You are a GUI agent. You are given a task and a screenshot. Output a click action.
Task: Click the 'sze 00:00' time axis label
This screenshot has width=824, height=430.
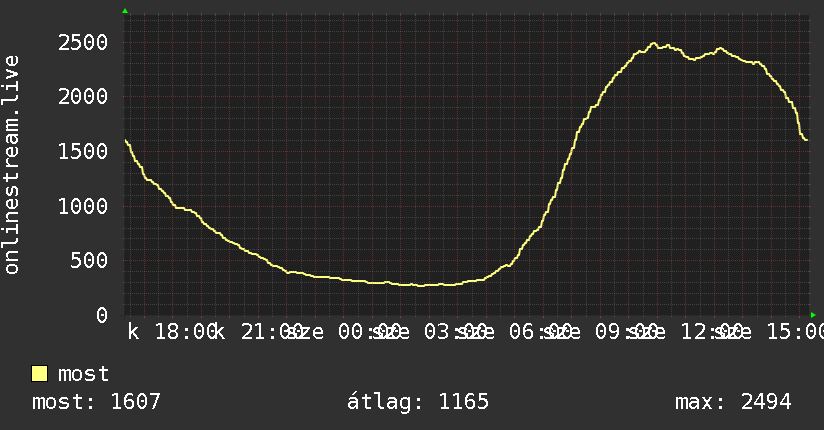click(344, 332)
